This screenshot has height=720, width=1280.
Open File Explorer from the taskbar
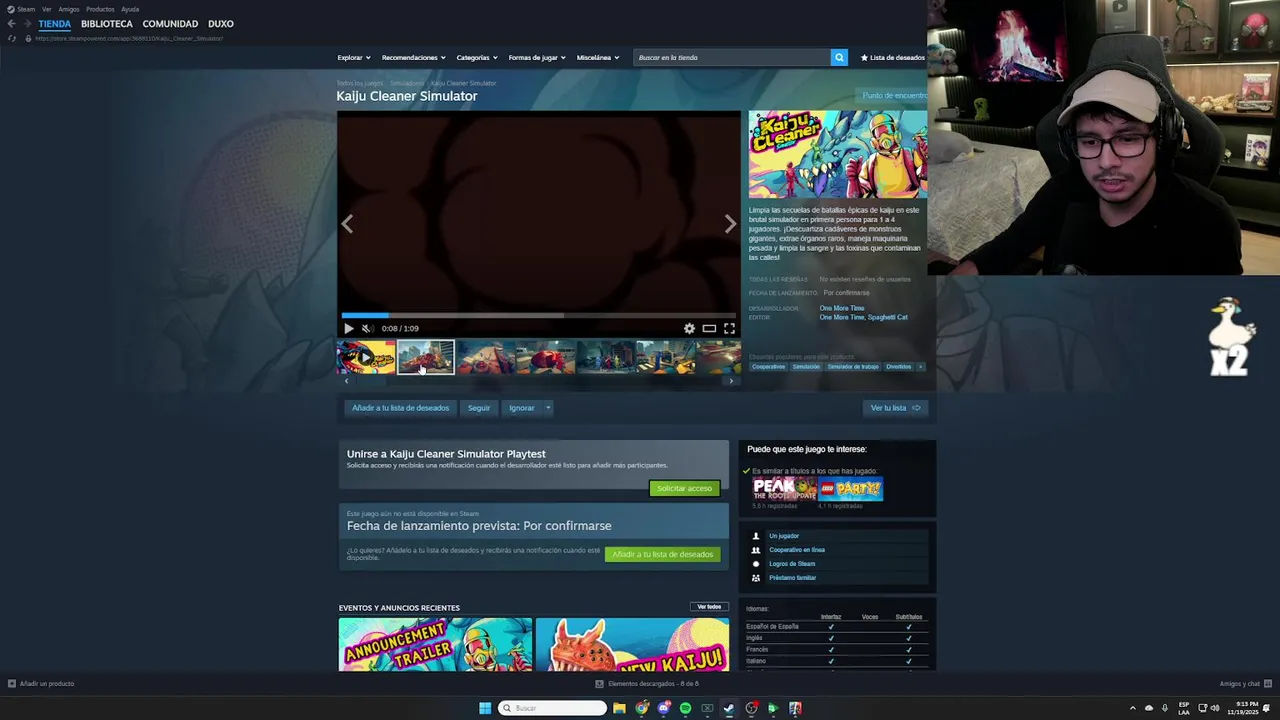pyautogui.click(x=619, y=708)
